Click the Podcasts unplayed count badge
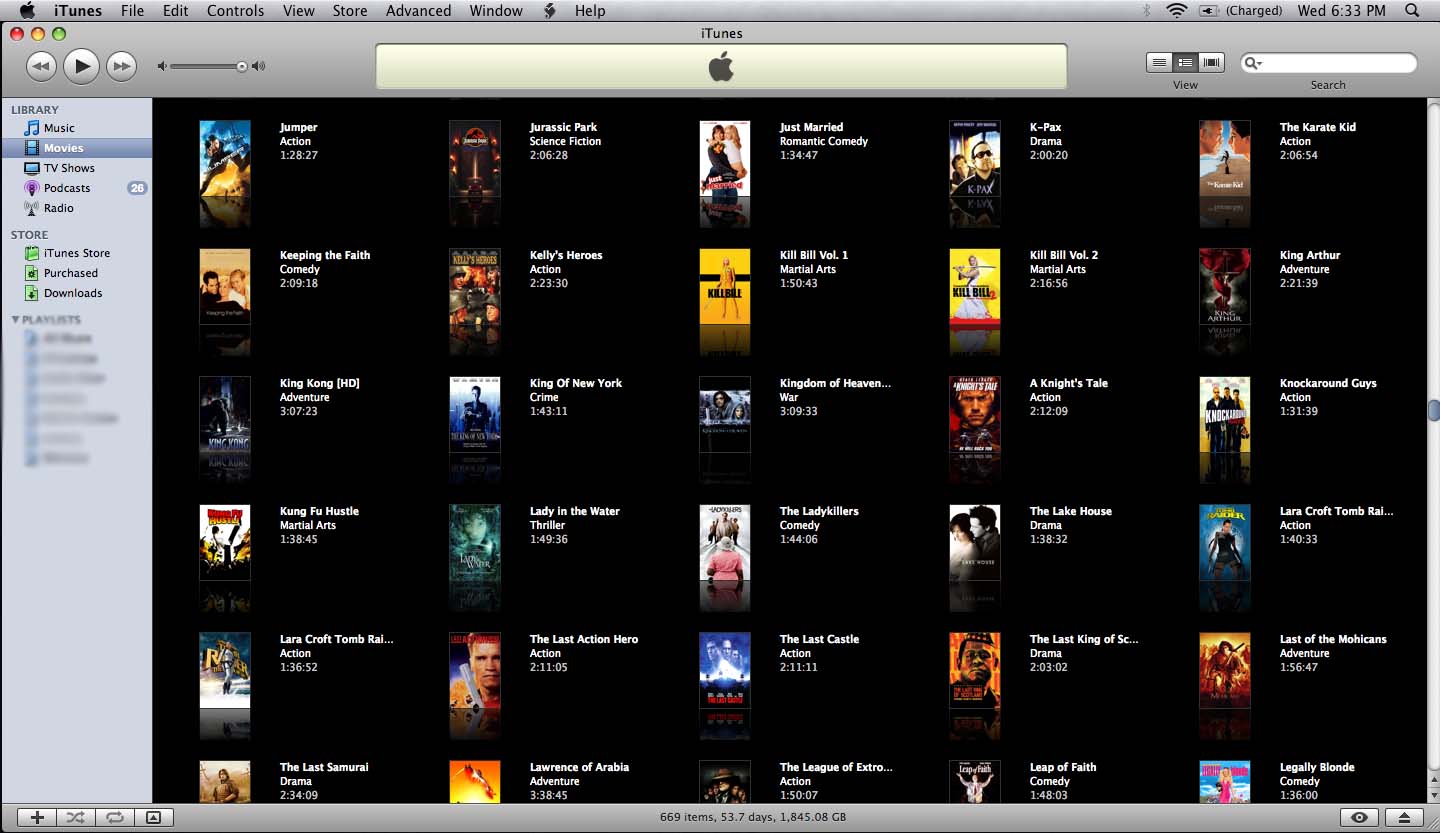Image resolution: width=1440 pixels, height=833 pixels. (137, 188)
